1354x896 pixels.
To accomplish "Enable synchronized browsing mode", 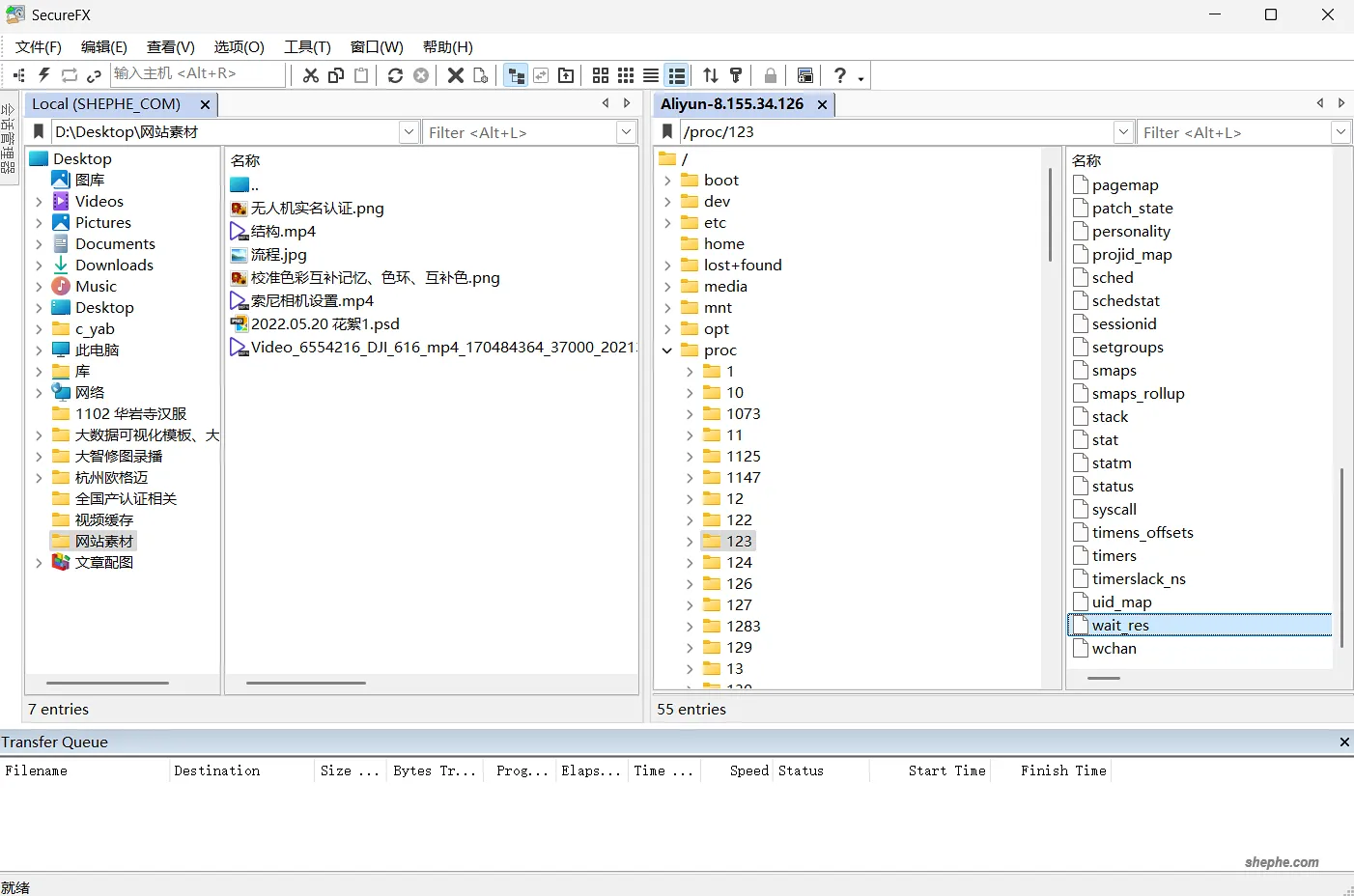I will [541, 75].
